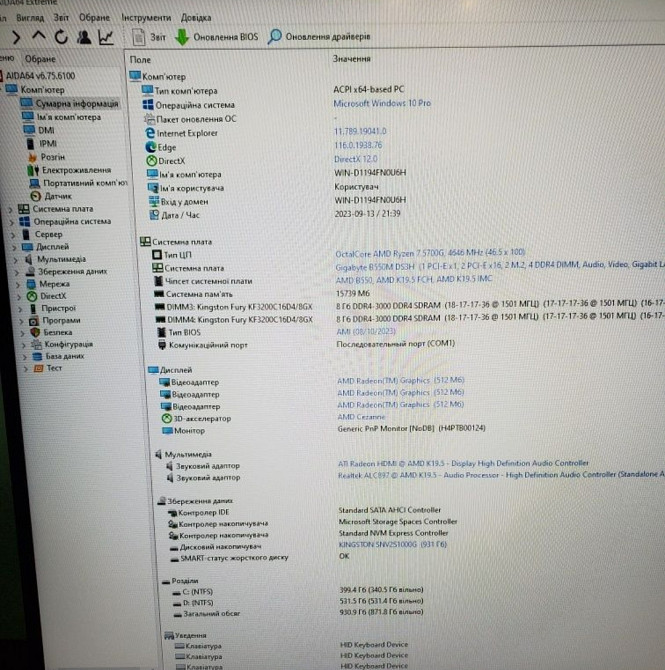The height and width of the screenshot is (670, 665).
Task: Click the forward arrow navigation icon
Action: click(16, 38)
